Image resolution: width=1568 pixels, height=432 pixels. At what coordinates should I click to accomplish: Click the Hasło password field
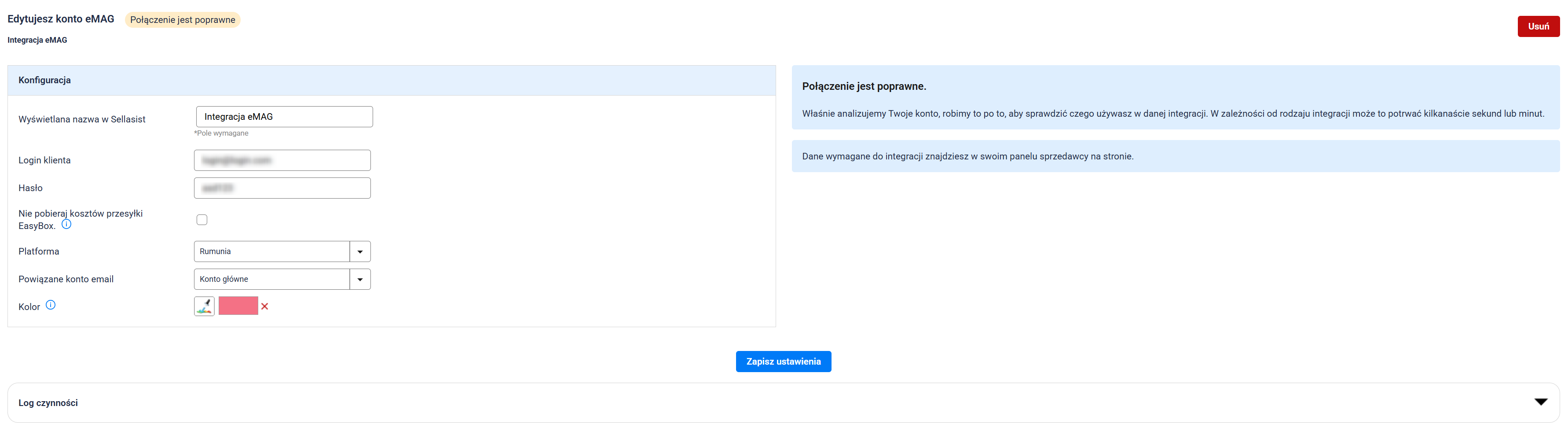pyautogui.click(x=282, y=188)
